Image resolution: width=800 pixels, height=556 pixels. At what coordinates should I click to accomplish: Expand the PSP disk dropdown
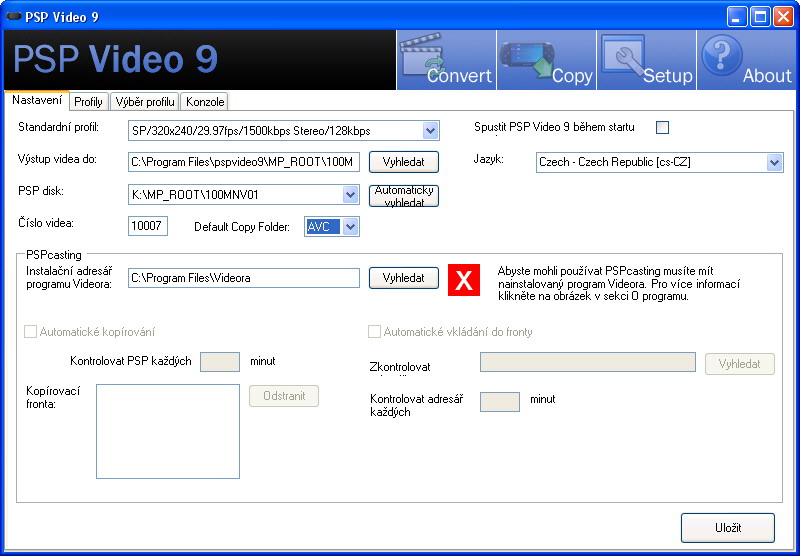tap(350, 195)
